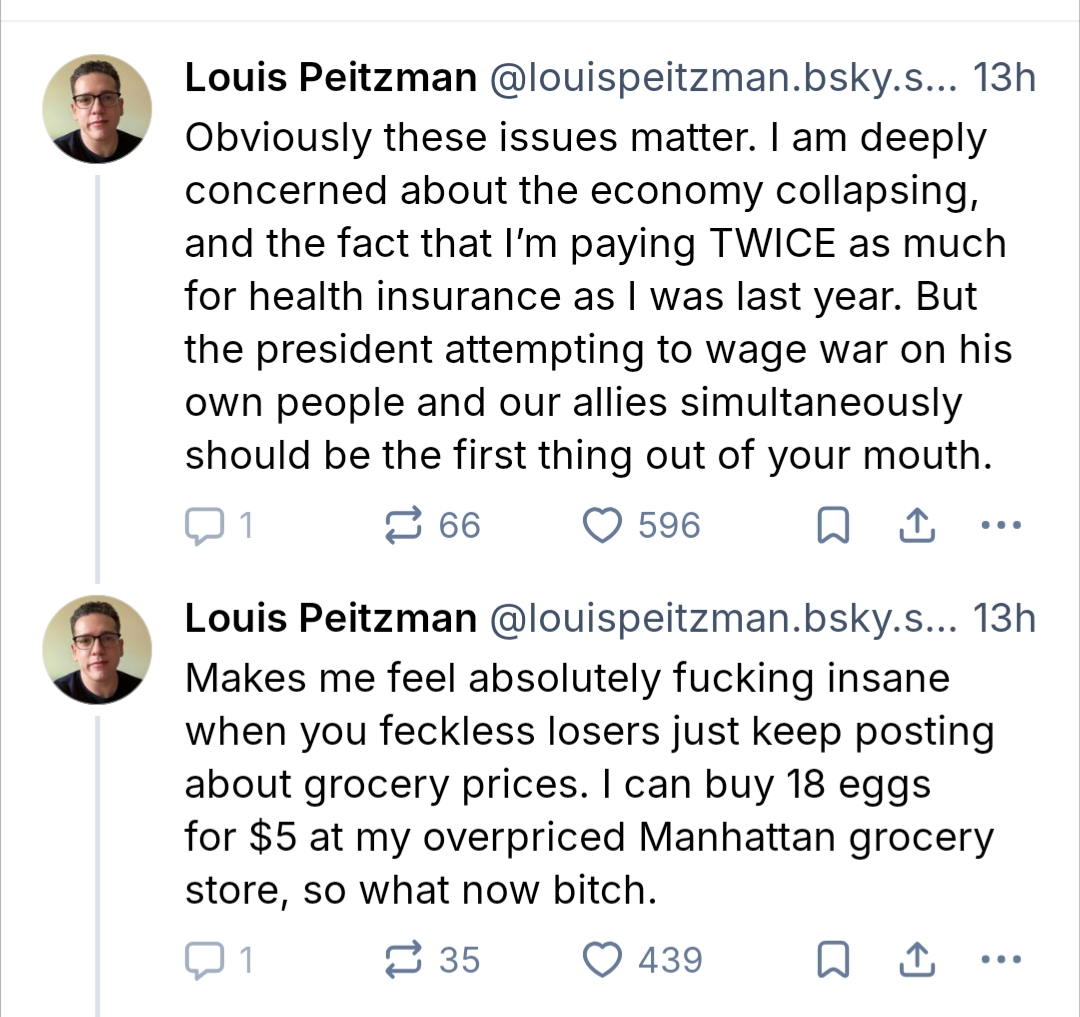Open the @louispeitzman.bsky.s... handle on first post

click(722, 78)
